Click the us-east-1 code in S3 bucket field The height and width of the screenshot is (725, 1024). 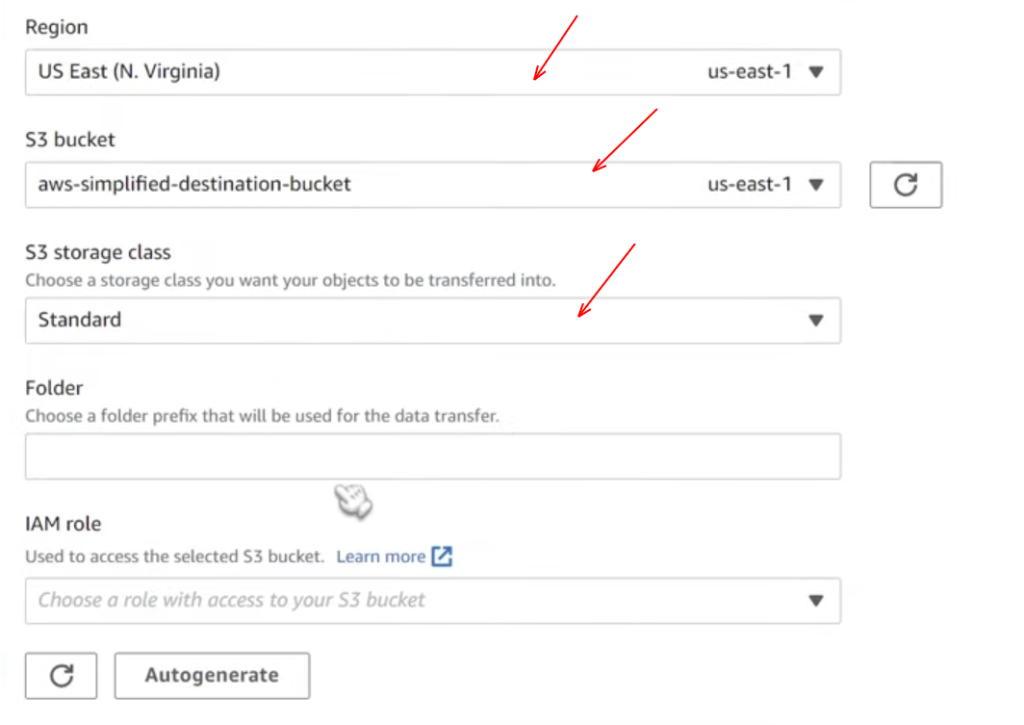point(750,185)
